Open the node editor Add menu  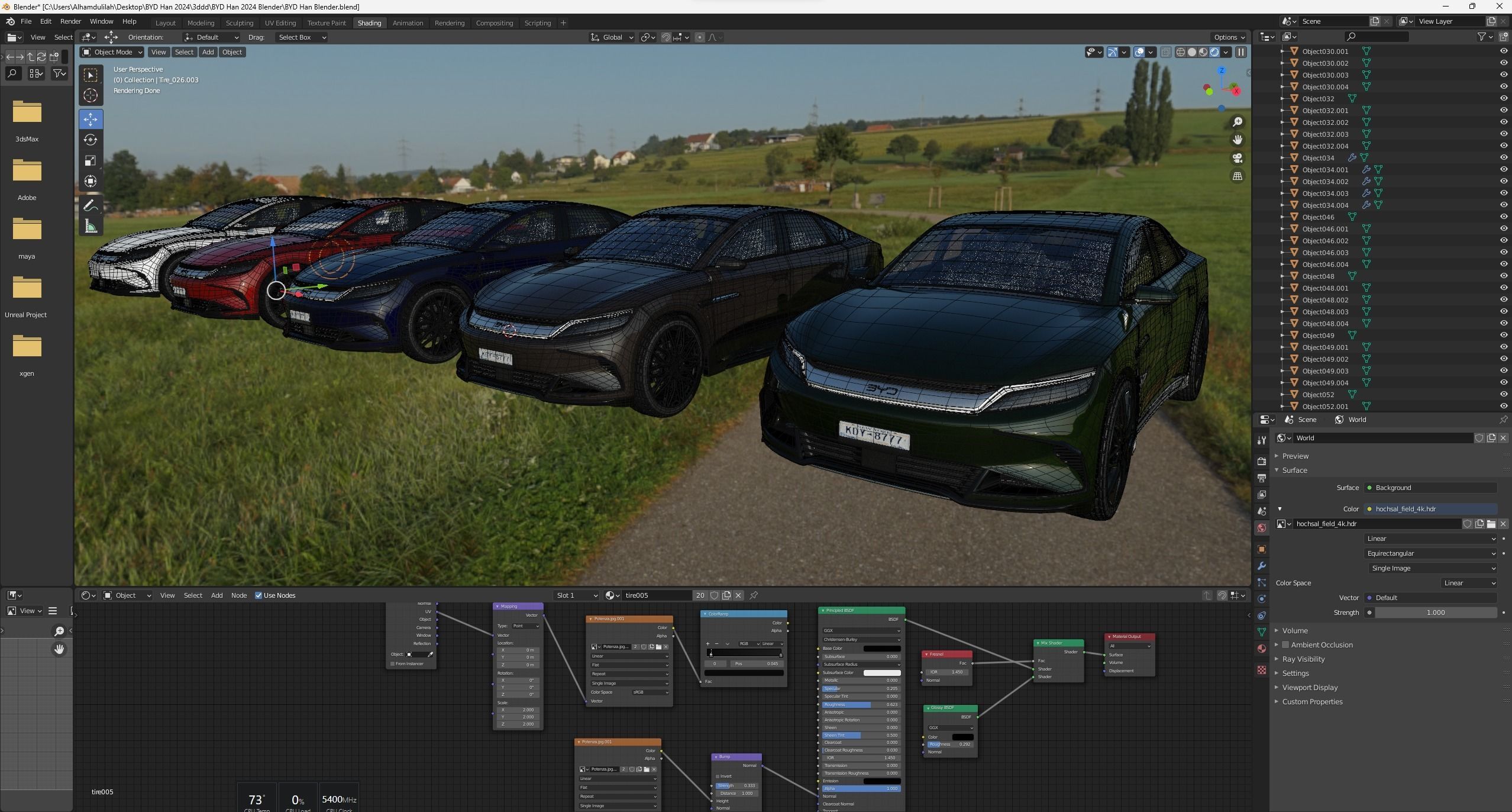[x=217, y=595]
